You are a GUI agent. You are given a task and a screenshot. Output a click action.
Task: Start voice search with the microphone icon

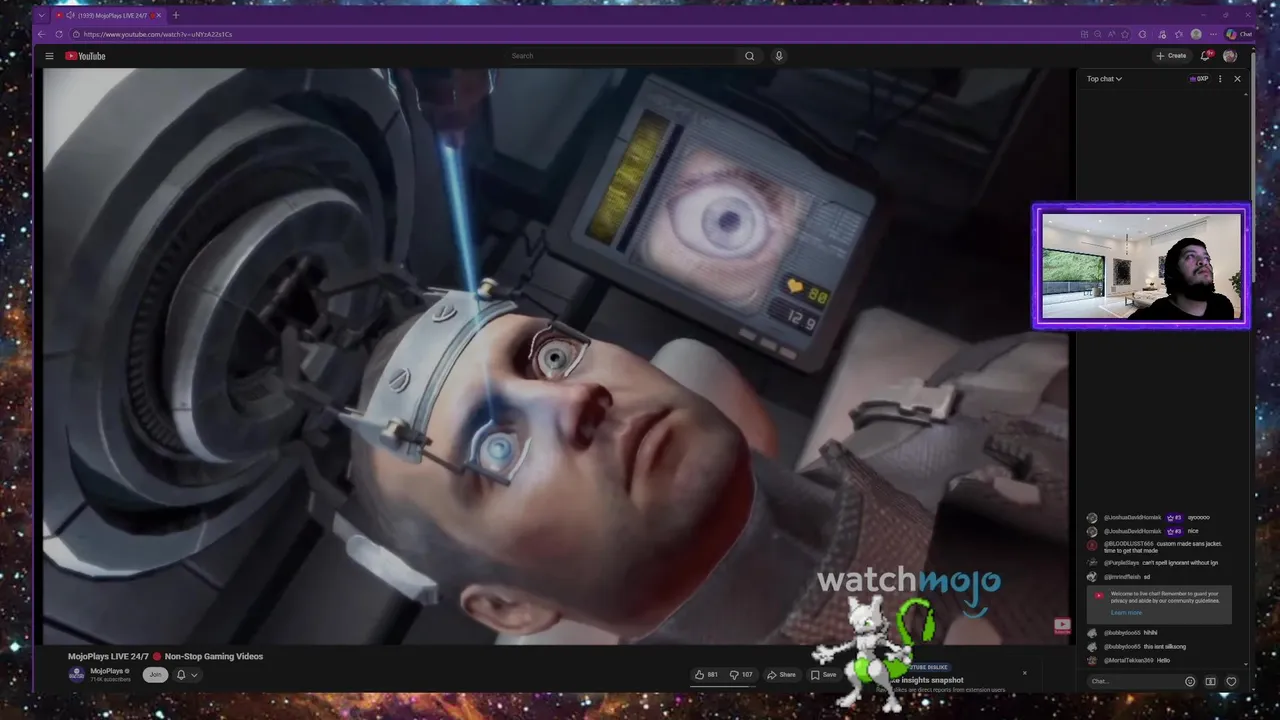[779, 56]
